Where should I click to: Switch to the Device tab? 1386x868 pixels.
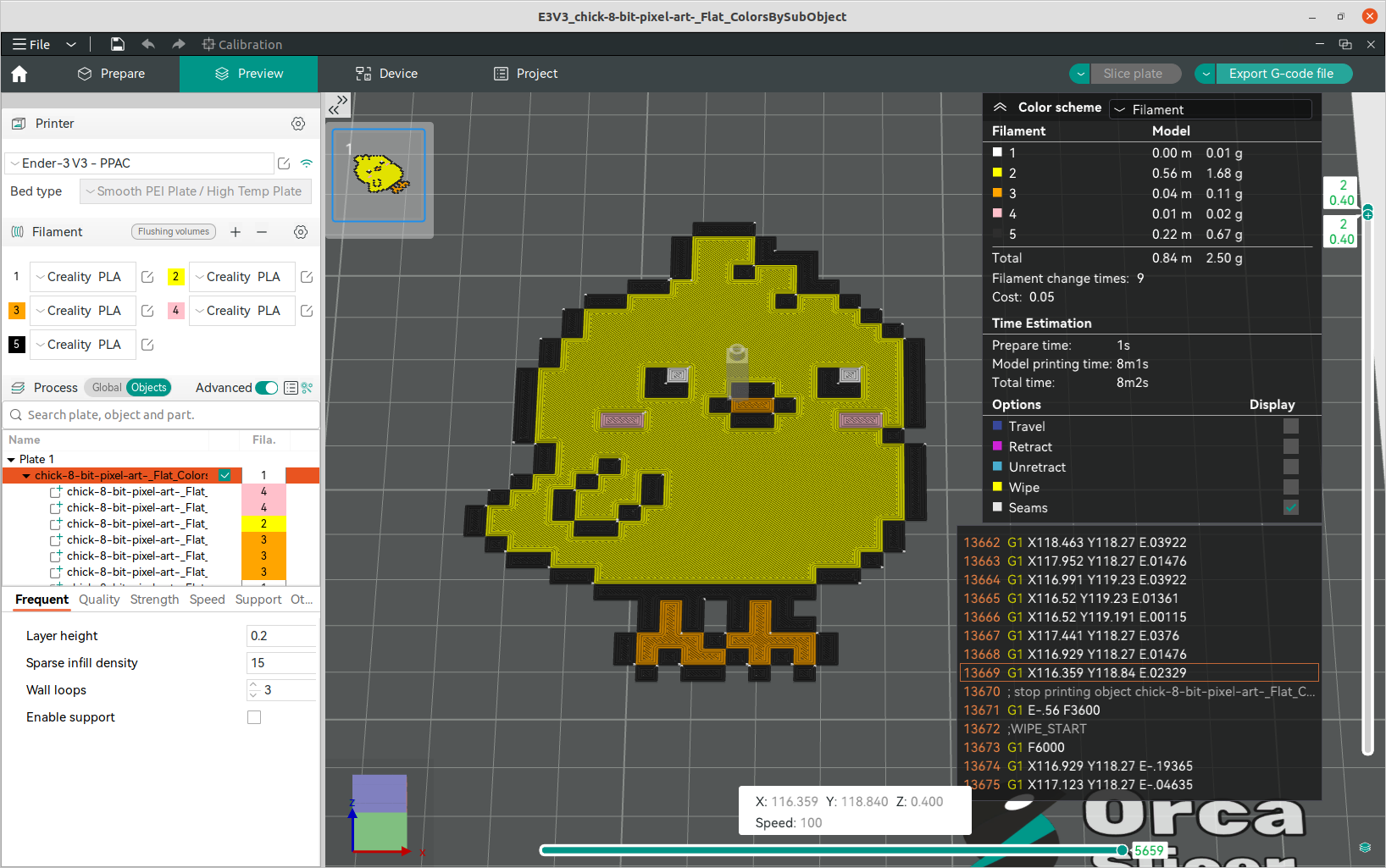(386, 74)
